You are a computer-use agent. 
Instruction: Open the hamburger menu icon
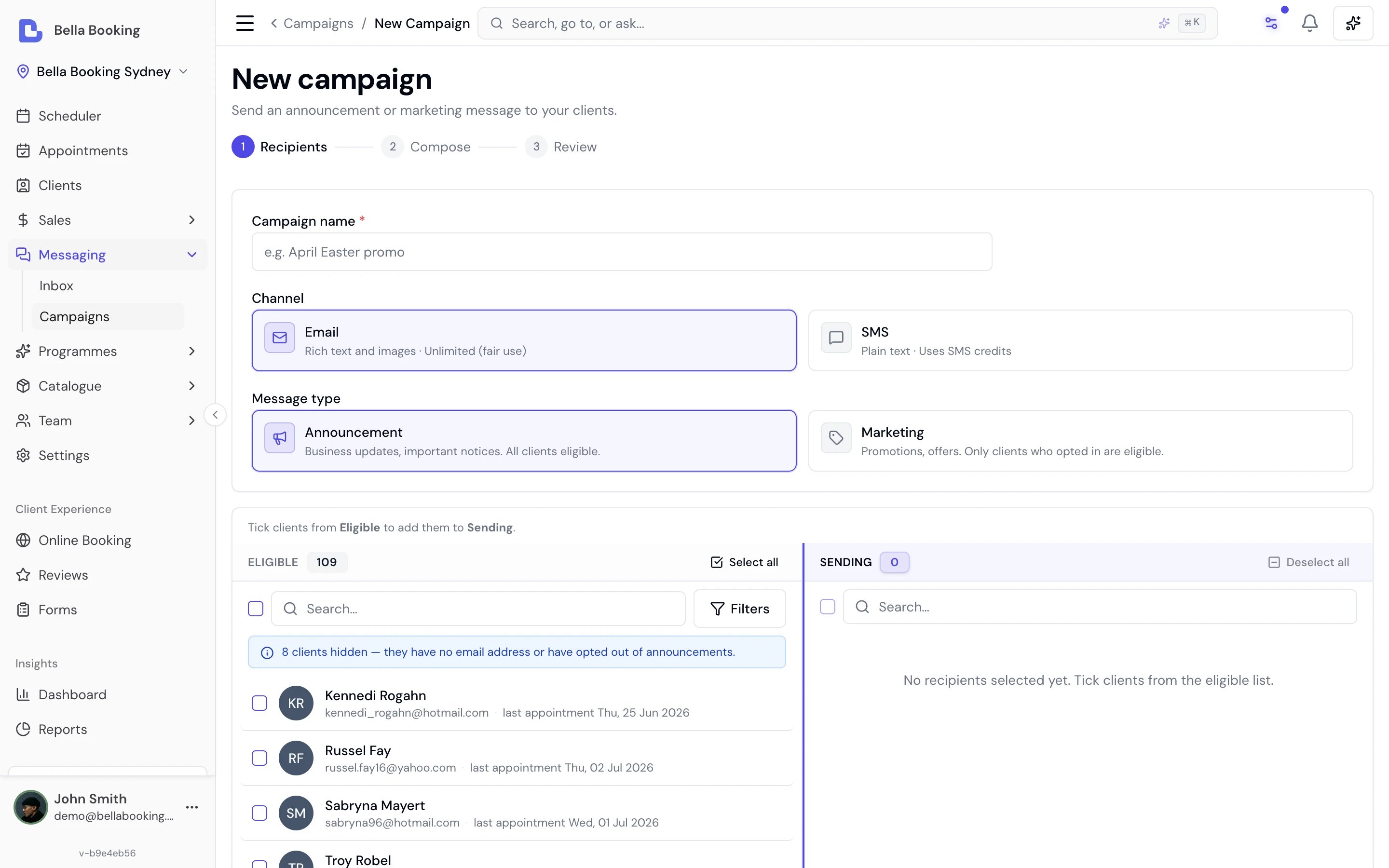point(245,23)
